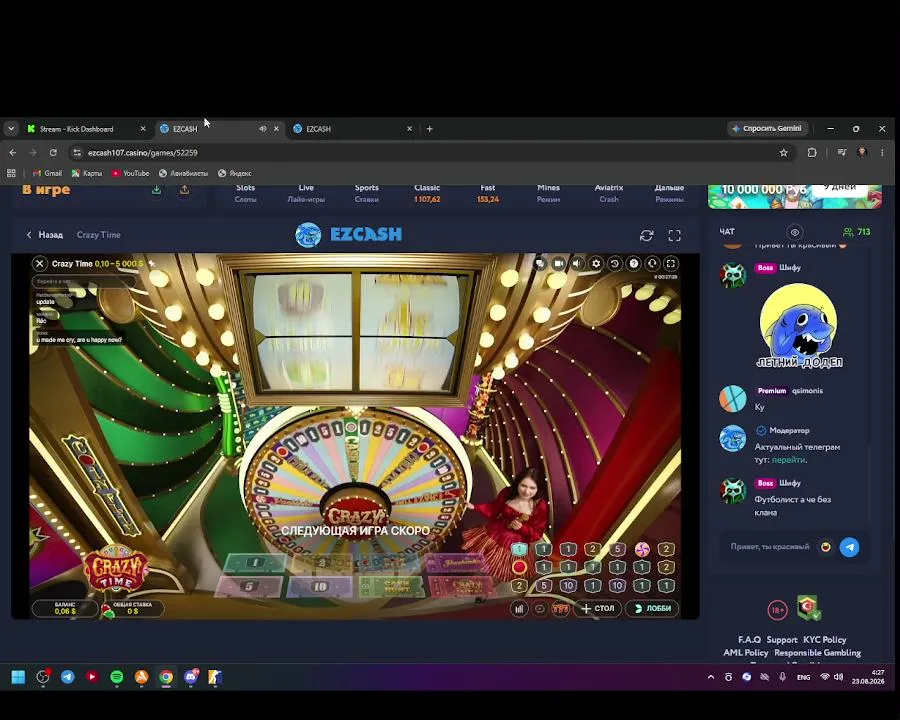Open the game history clock icon
The width and height of the screenshot is (900, 720).
pos(615,264)
